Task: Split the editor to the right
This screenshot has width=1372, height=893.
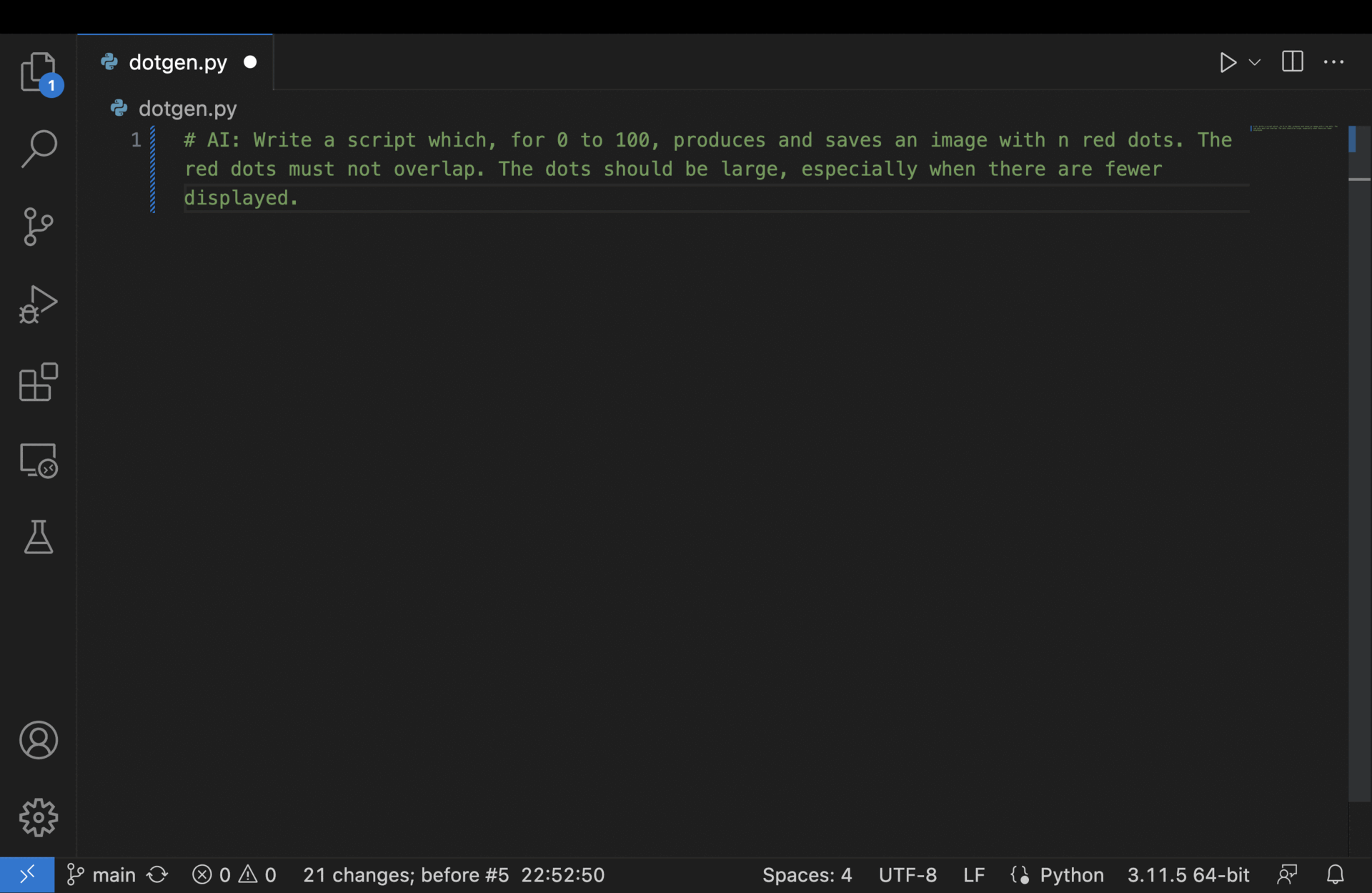Action: point(1292,62)
